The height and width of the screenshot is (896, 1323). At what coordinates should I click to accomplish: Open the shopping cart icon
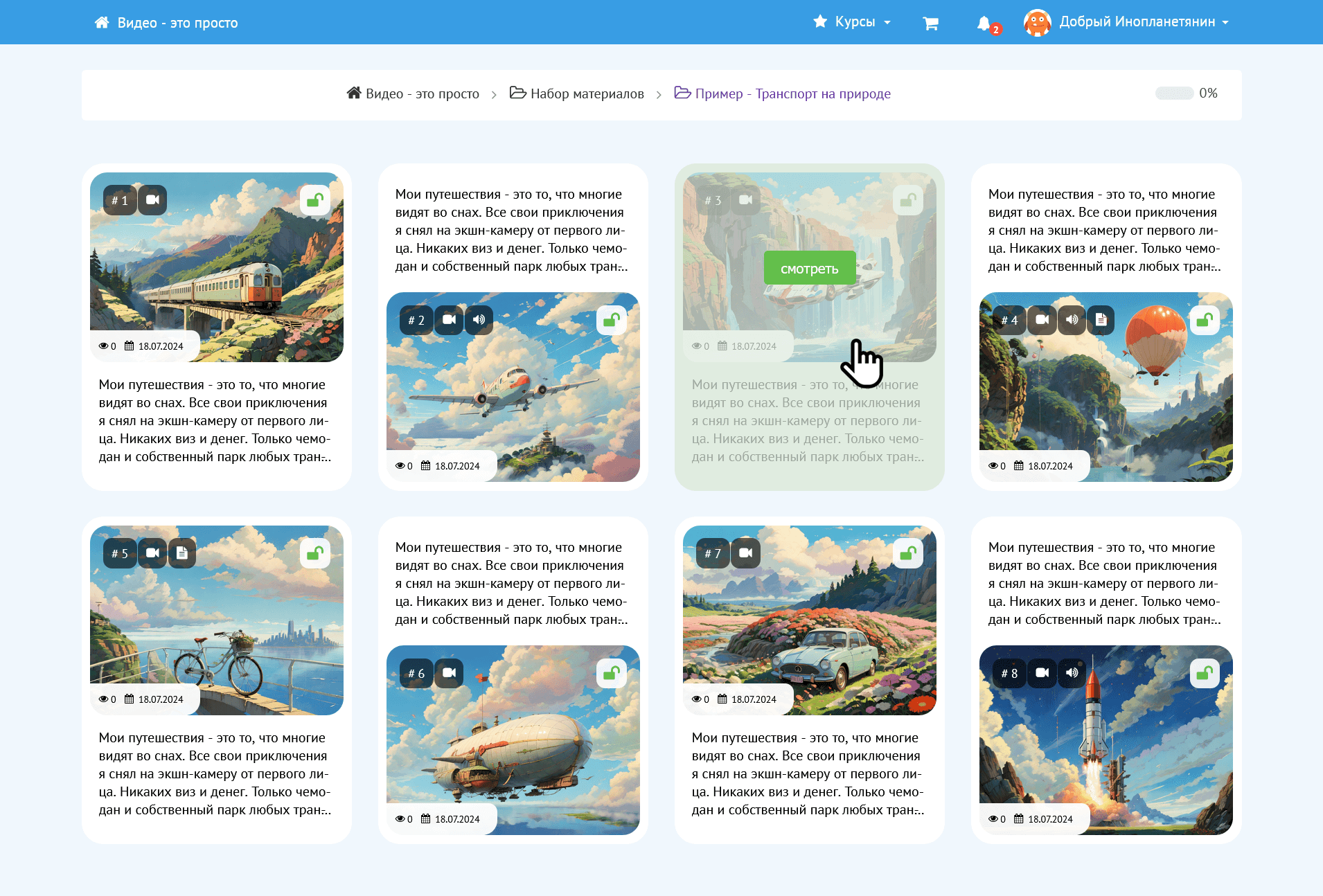click(x=930, y=23)
